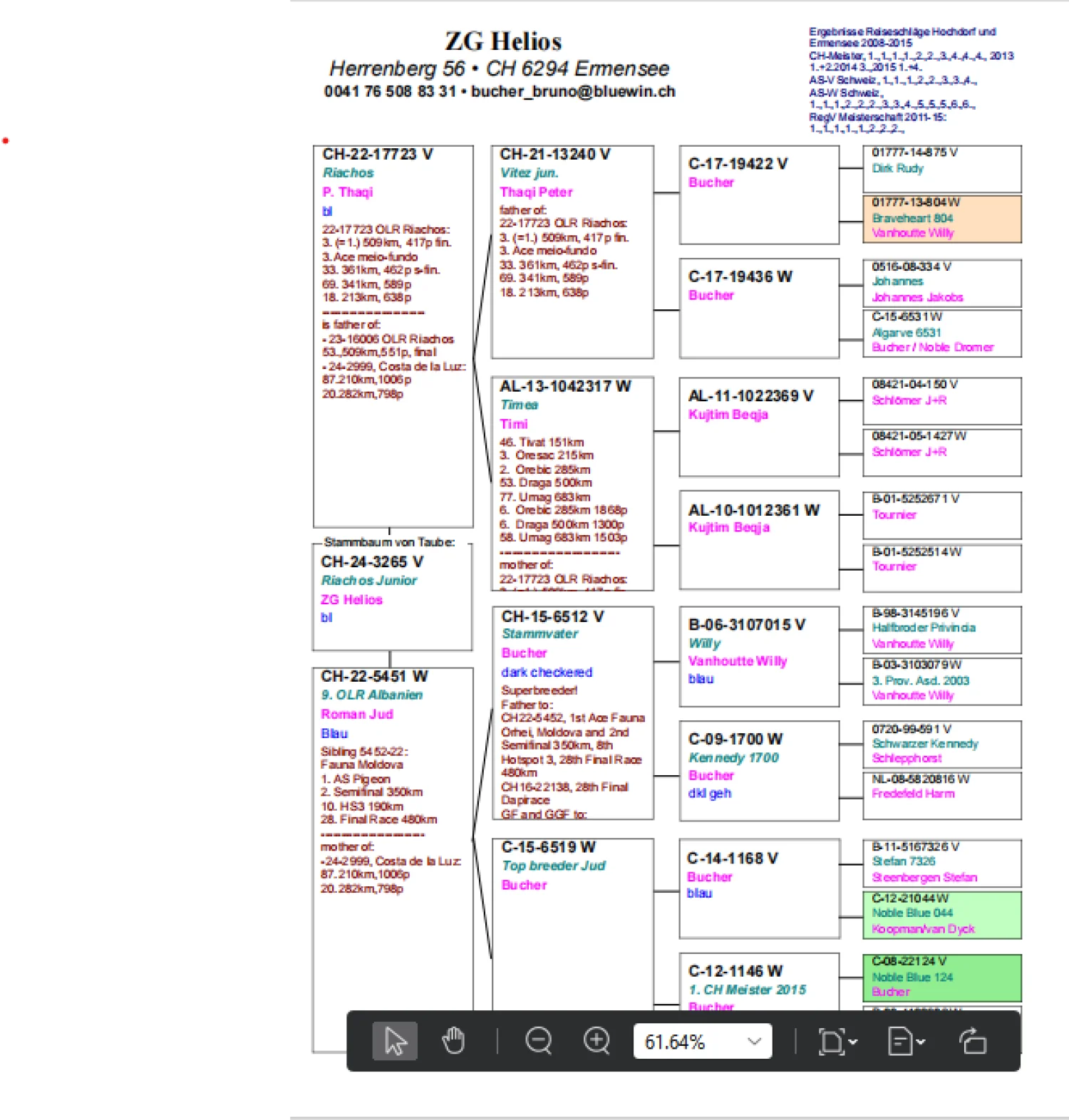Click the bucher_bruno@bluewin.ch email address
This screenshot has height=1120, width=1069.
click(x=573, y=92)
